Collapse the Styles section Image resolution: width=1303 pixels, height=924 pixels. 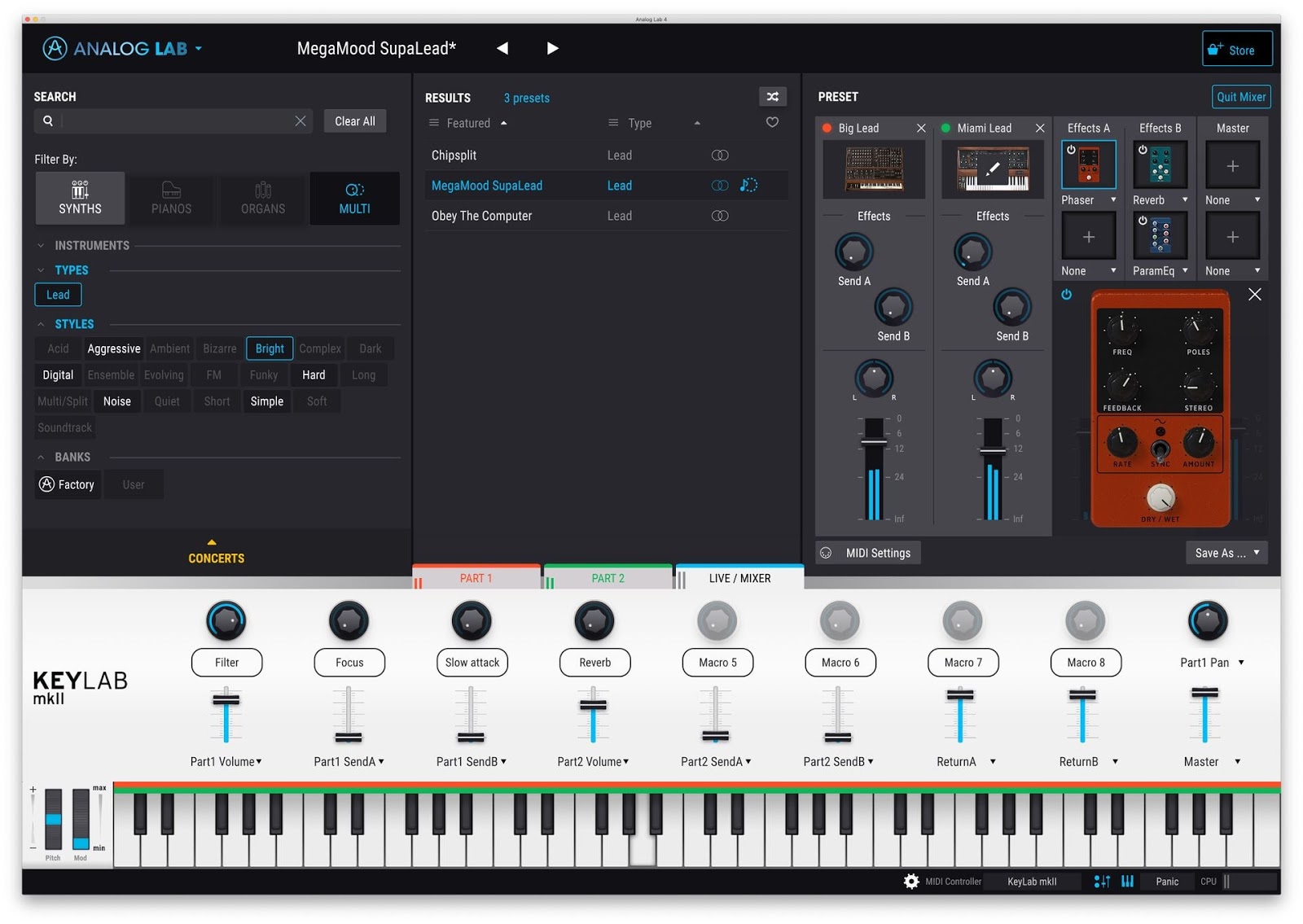click(x=41, y=324)
